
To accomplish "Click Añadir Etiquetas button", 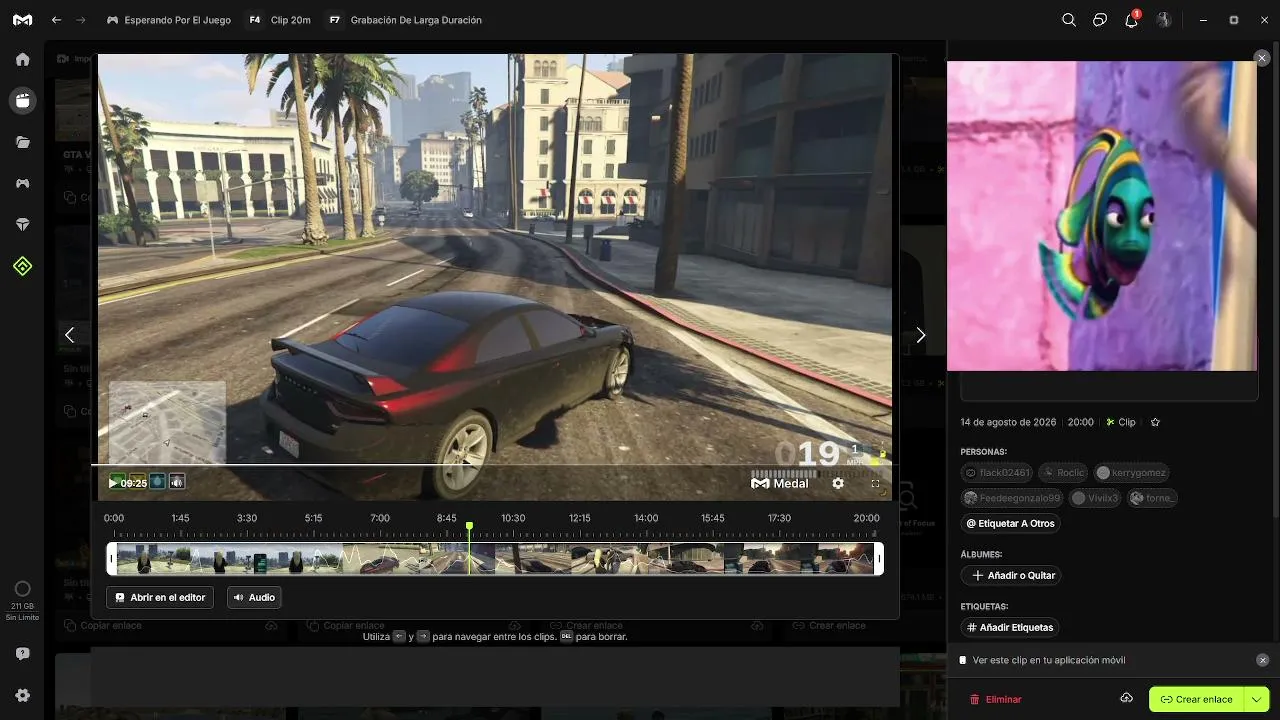I will pos(1009,627).
